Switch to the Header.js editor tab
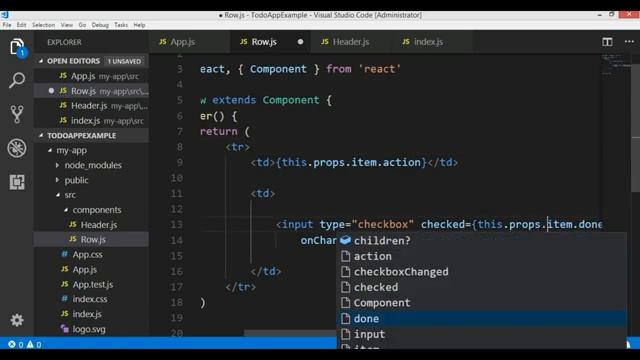Viewport: 640px width, 360px height. click(351, 42)
